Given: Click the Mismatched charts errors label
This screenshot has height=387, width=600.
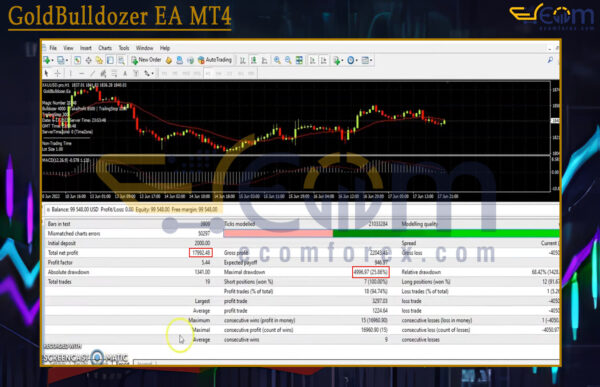Looking at the screenshot, I should (x=74, y=234).
